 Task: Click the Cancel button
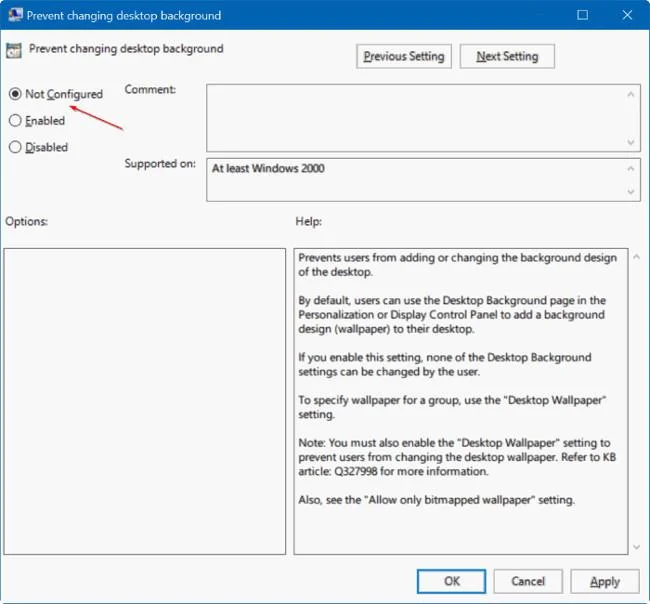(528, 581)
